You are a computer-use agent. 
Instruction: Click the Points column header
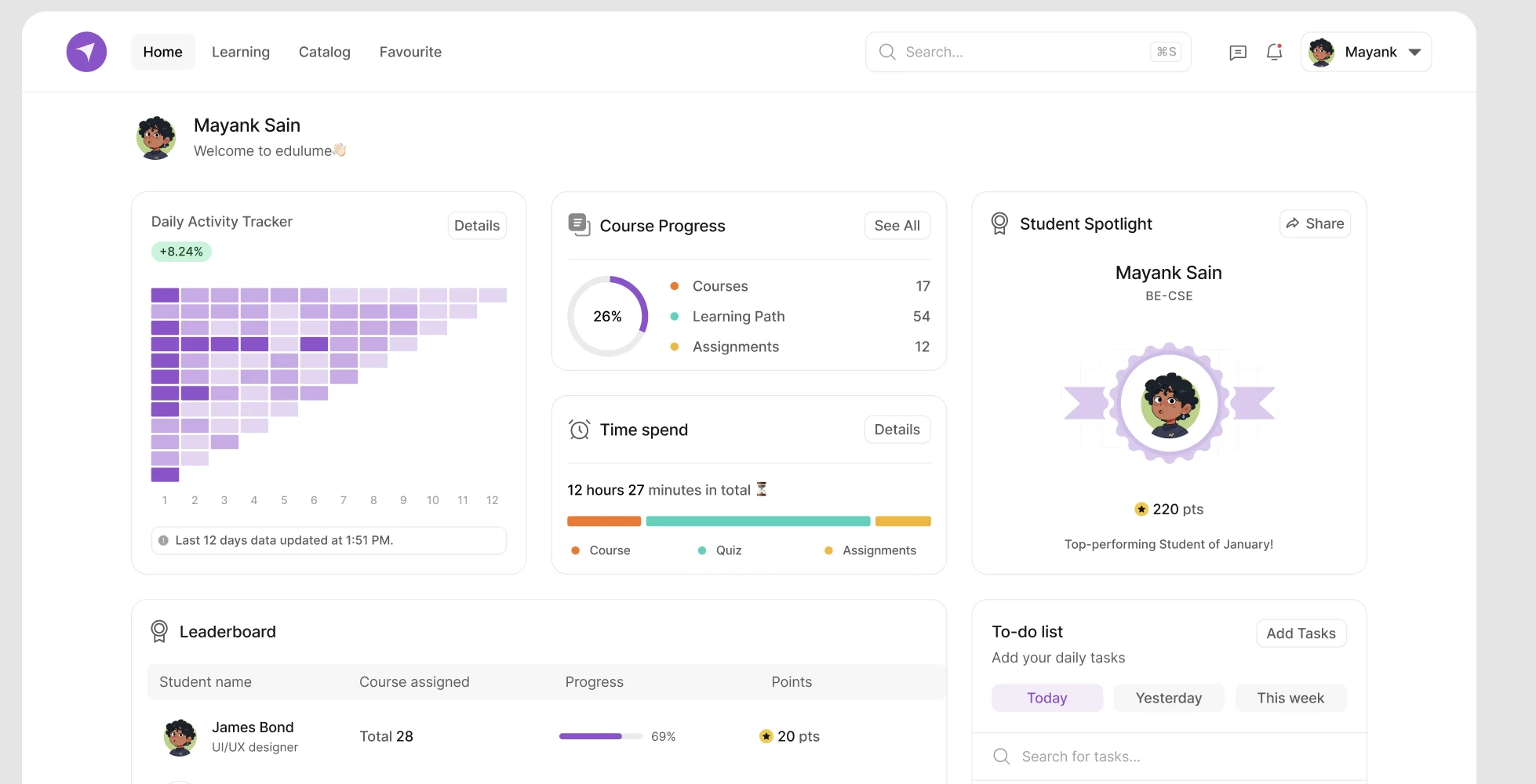click(792, 682)
